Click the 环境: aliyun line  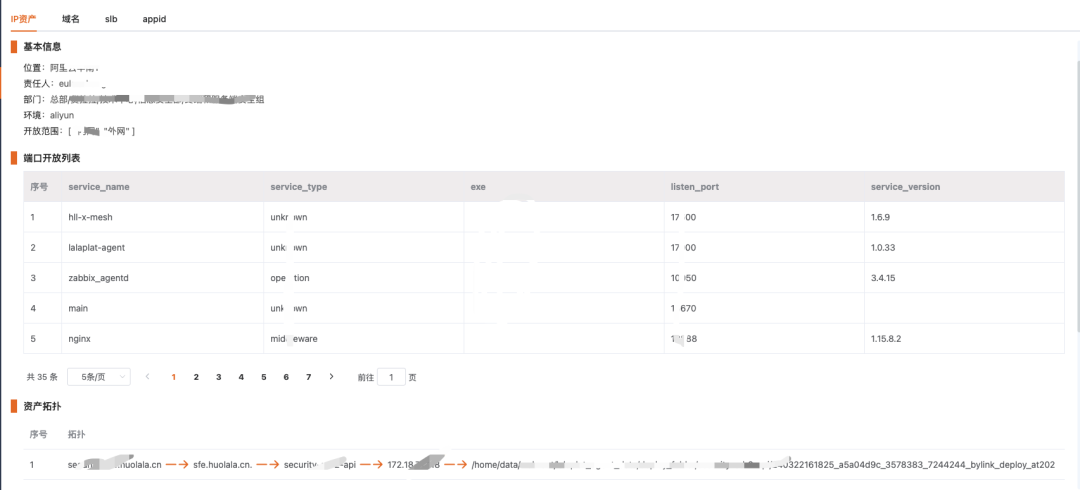[x=48, y=115]
